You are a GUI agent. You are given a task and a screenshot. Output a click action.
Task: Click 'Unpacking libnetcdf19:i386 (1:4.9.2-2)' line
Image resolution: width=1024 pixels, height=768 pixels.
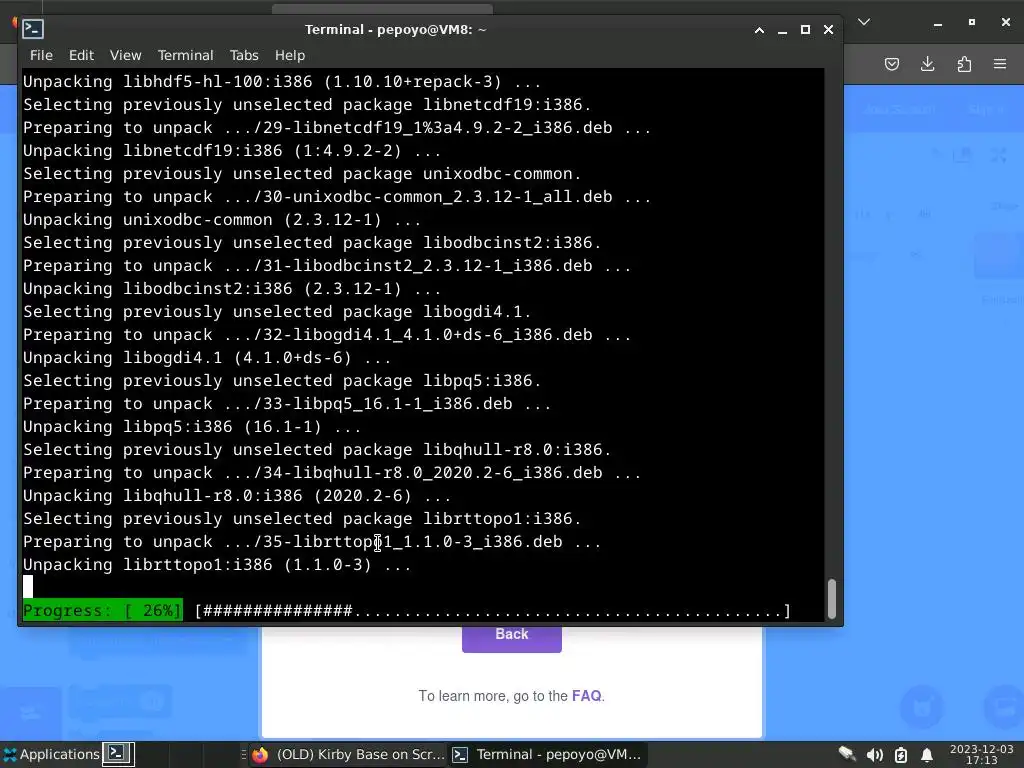tap(232, 151)
